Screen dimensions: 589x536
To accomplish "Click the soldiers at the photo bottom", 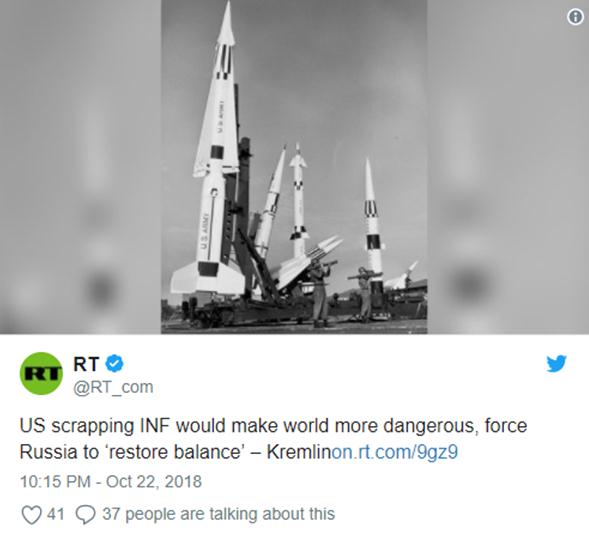I will (343, 293).
